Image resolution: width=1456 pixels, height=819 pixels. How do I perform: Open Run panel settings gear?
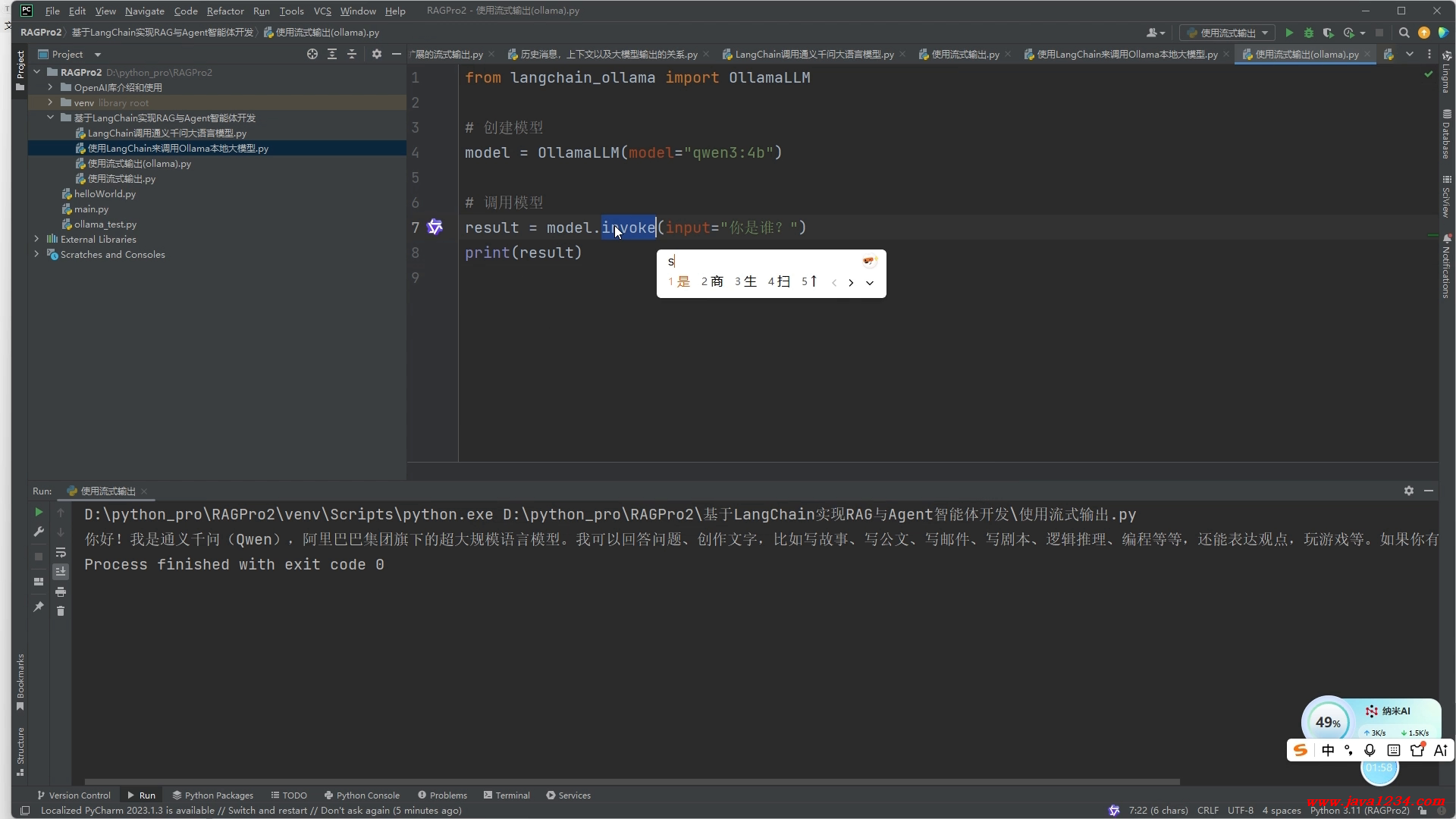click(1409, 491)
